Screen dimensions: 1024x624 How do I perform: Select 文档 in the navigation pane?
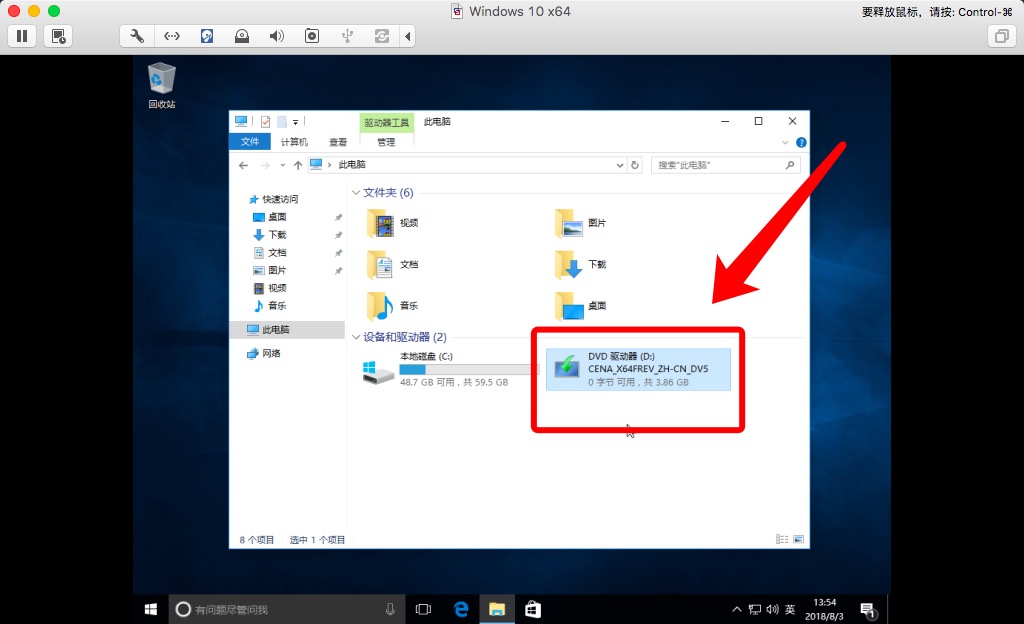pyautogui.click(x=277, y=252)
